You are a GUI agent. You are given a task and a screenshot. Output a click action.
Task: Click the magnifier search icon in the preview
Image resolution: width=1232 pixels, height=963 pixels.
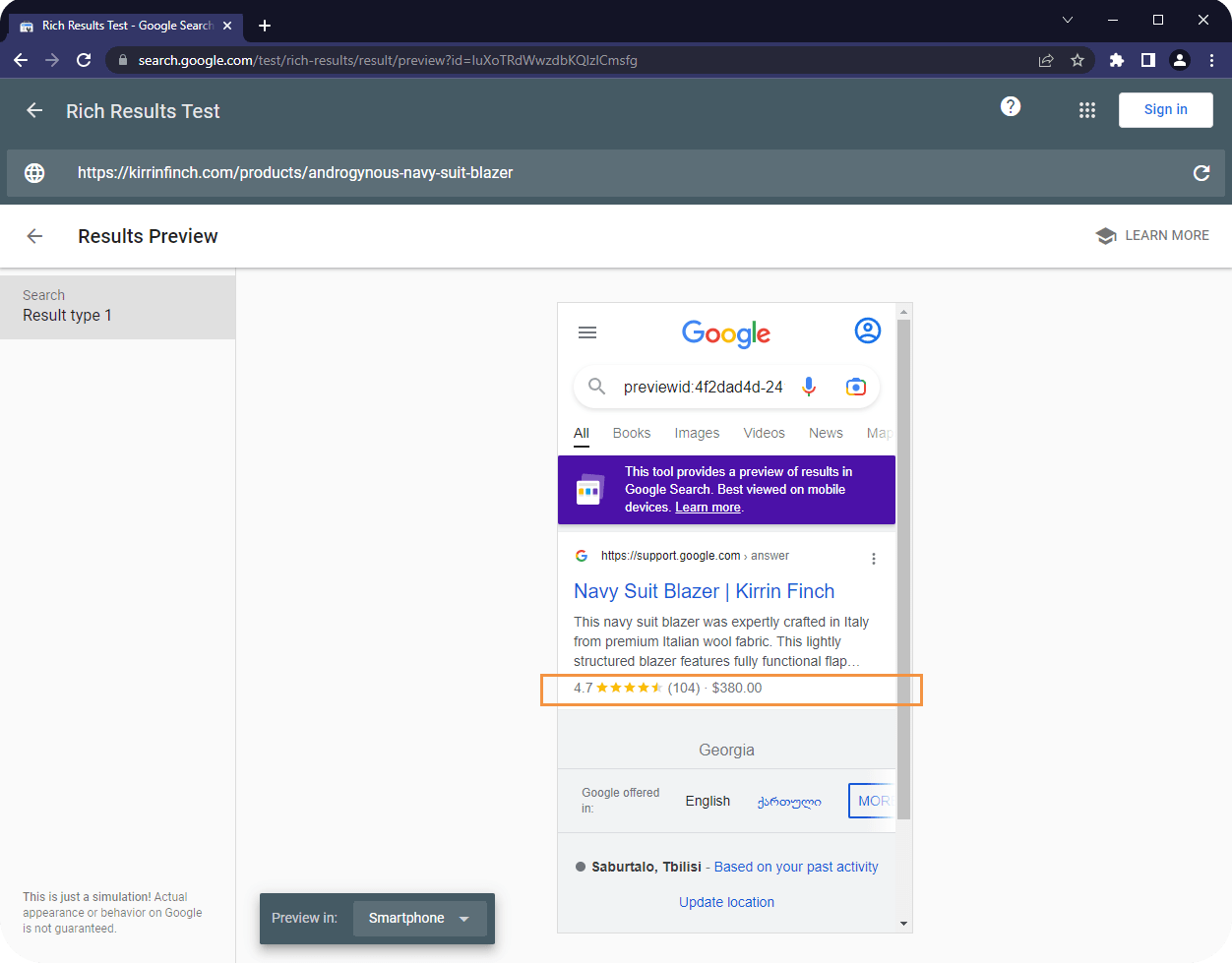[x=596, y=387]
